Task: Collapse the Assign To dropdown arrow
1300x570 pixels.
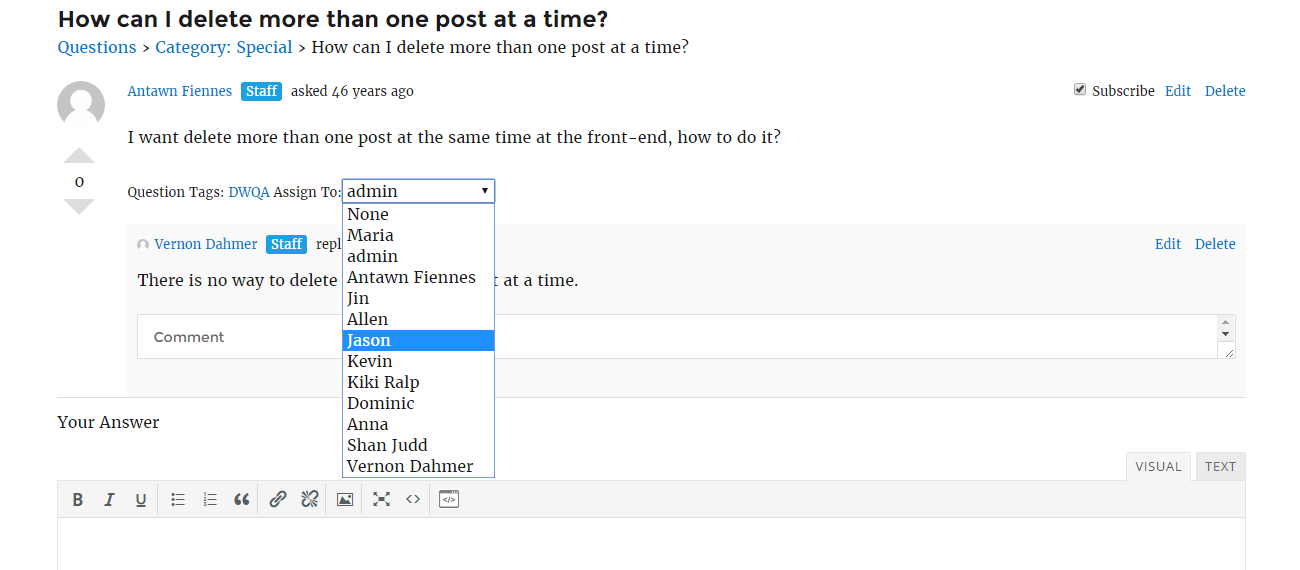Action: (484, 191)
